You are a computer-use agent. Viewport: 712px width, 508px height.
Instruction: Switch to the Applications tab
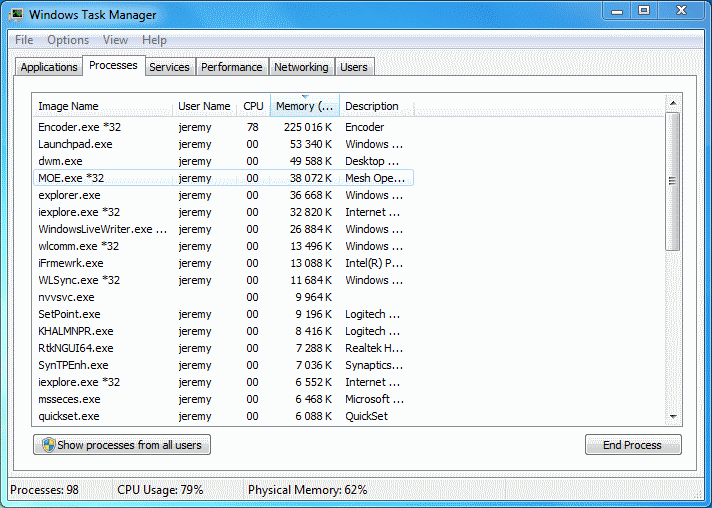(x=49, y=67)
